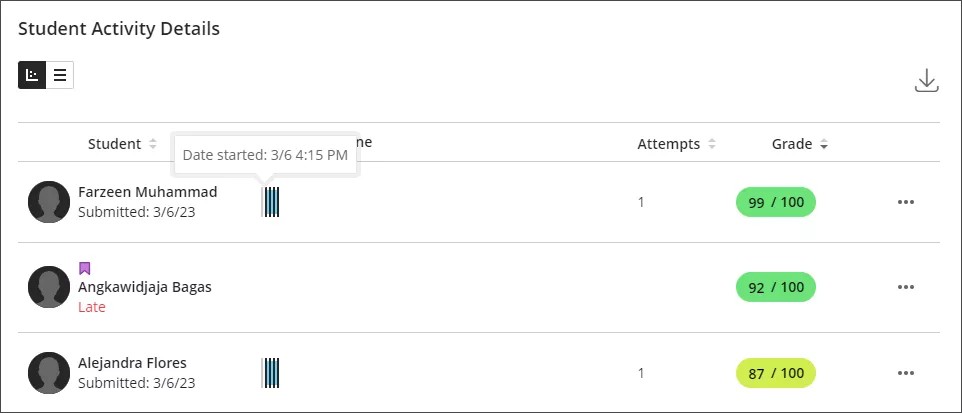Open Farzeen Muhammad's student name link
This screenshot has width=962, height=413.
click(x=147, y=192)
